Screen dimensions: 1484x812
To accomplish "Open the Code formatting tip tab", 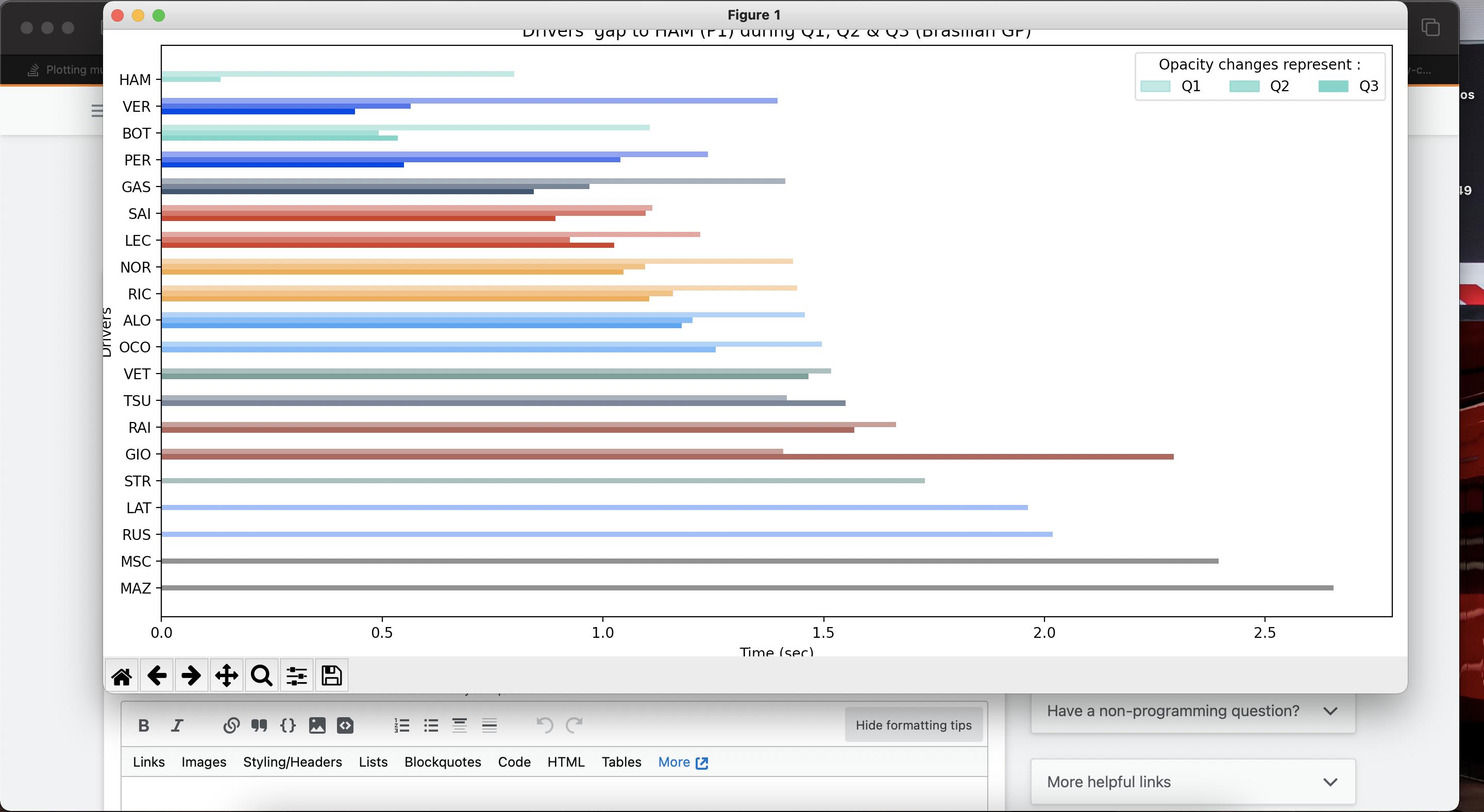I will pyautogui.click(x=514, y=762).
